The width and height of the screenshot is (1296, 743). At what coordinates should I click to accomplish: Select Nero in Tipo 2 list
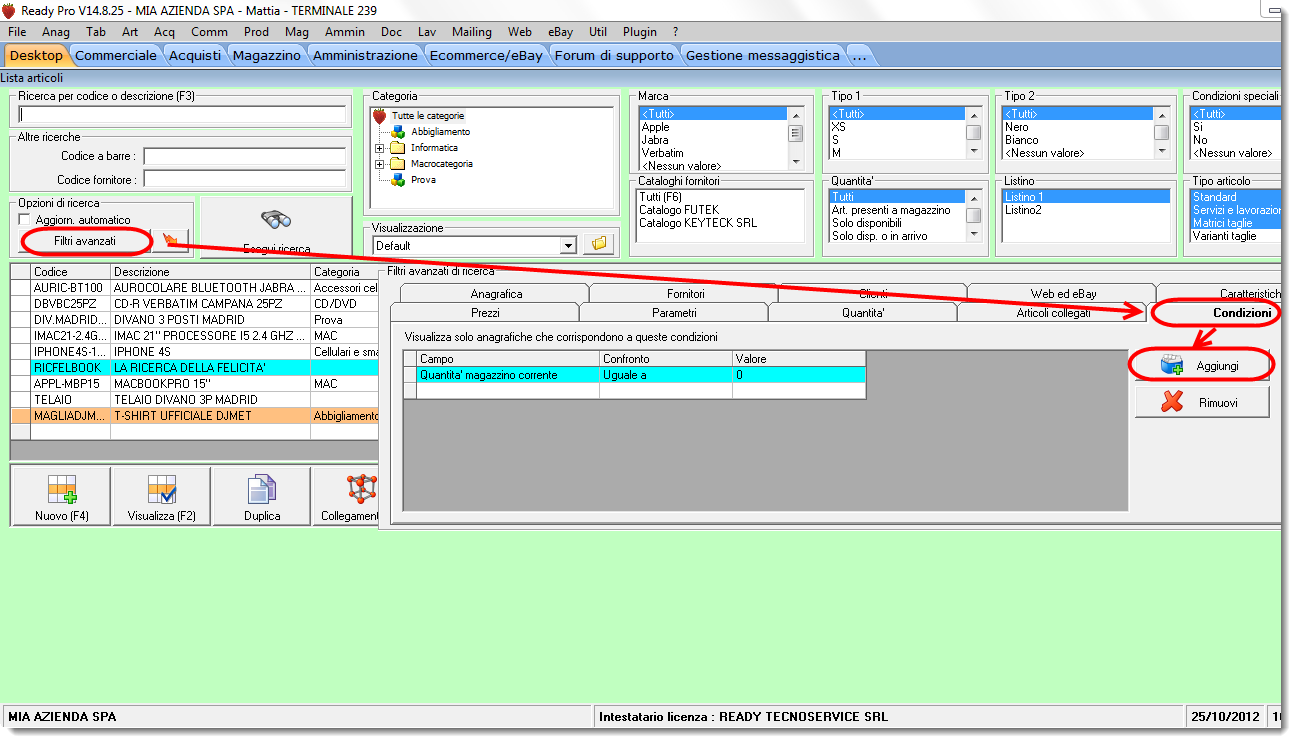tap(1078, 127)
